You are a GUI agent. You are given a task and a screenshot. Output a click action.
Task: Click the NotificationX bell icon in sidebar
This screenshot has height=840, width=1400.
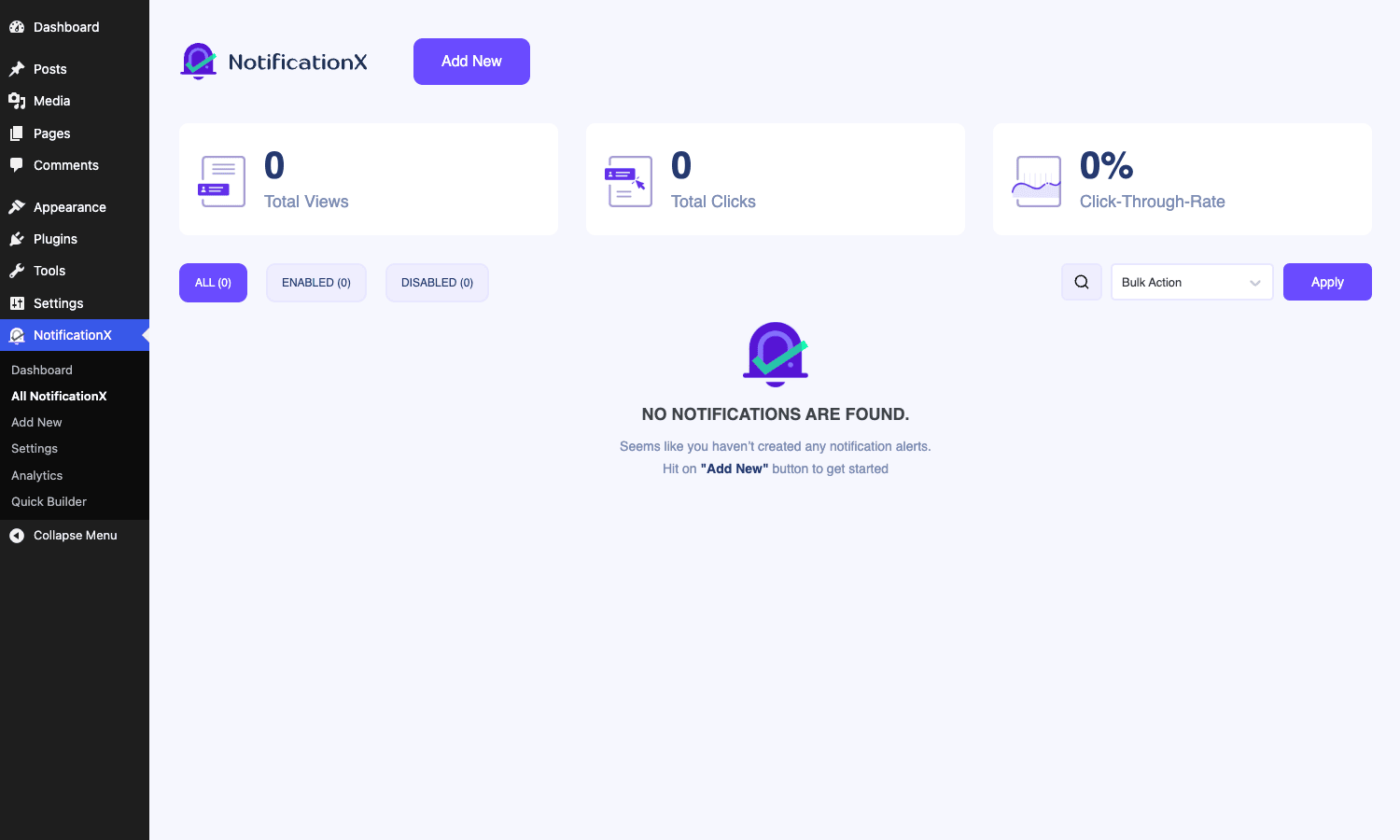pos(17,335)
